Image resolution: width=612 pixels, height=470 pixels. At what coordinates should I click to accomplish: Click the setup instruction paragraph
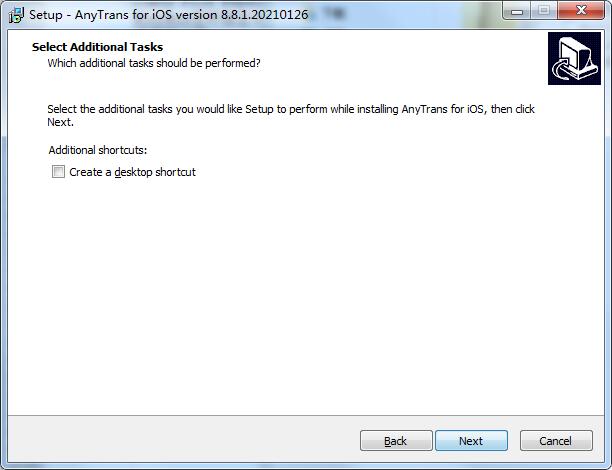[290, 109]
